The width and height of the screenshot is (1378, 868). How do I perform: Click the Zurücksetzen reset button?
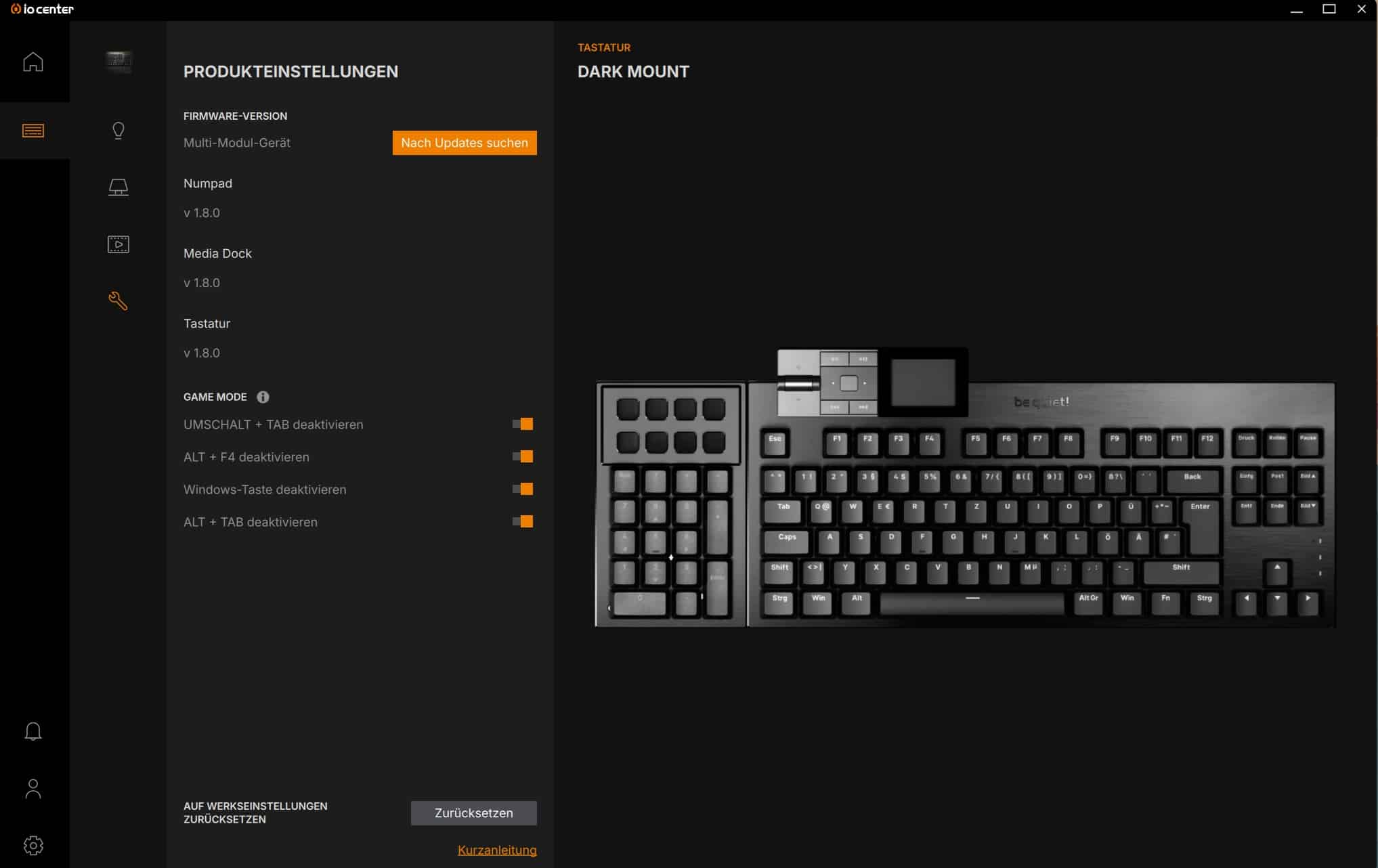pyautogui.click(x=474, y=813)
